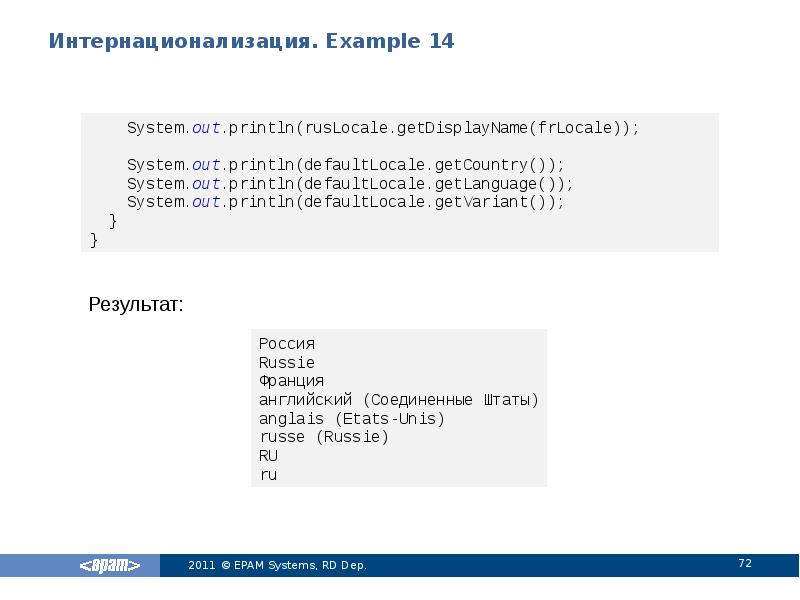Click the Россия line in the output box

286,343
